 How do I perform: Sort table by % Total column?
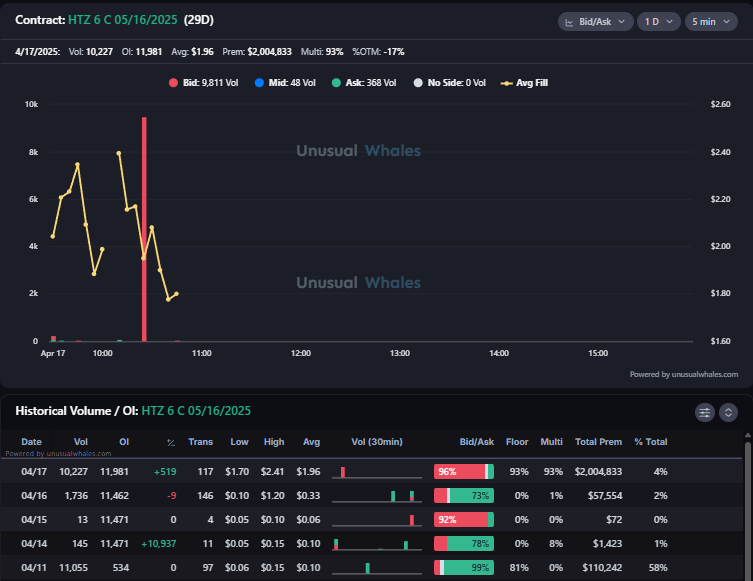(x=651, y=442)
